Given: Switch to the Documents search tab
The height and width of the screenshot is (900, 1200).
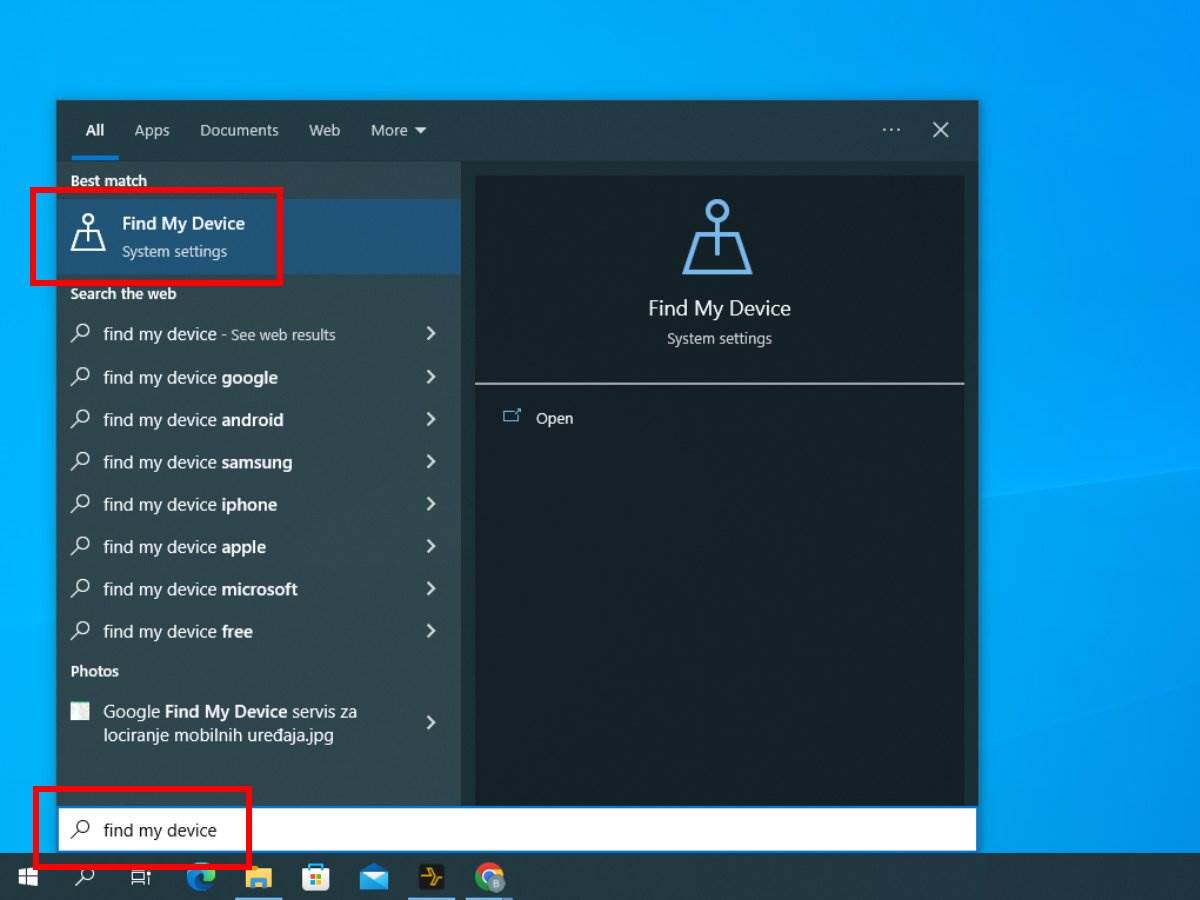Looking at the screenshot, I should [x=239, y=130].
